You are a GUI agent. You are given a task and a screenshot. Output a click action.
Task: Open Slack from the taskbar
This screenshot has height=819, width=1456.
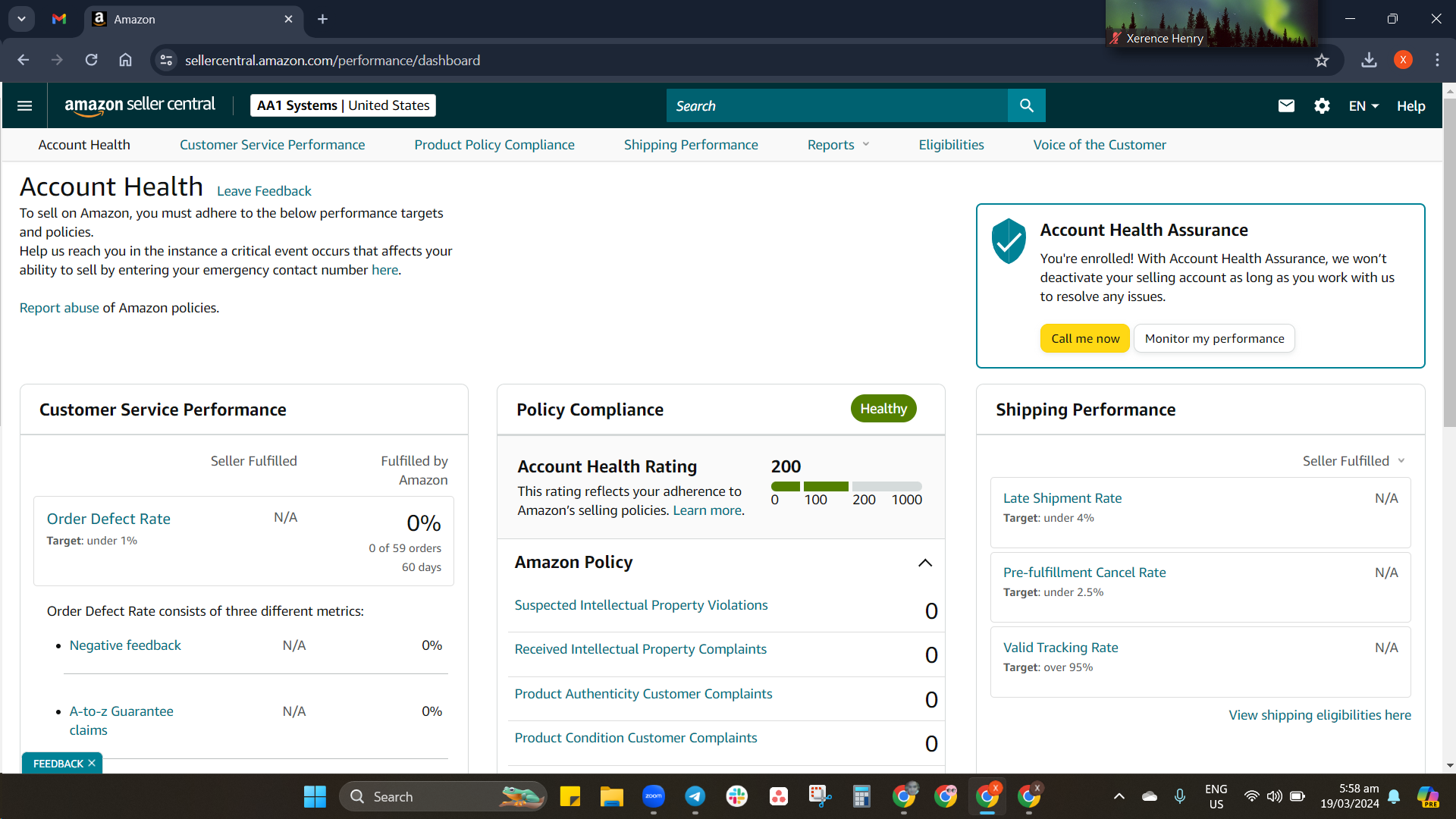click(737, 796)
